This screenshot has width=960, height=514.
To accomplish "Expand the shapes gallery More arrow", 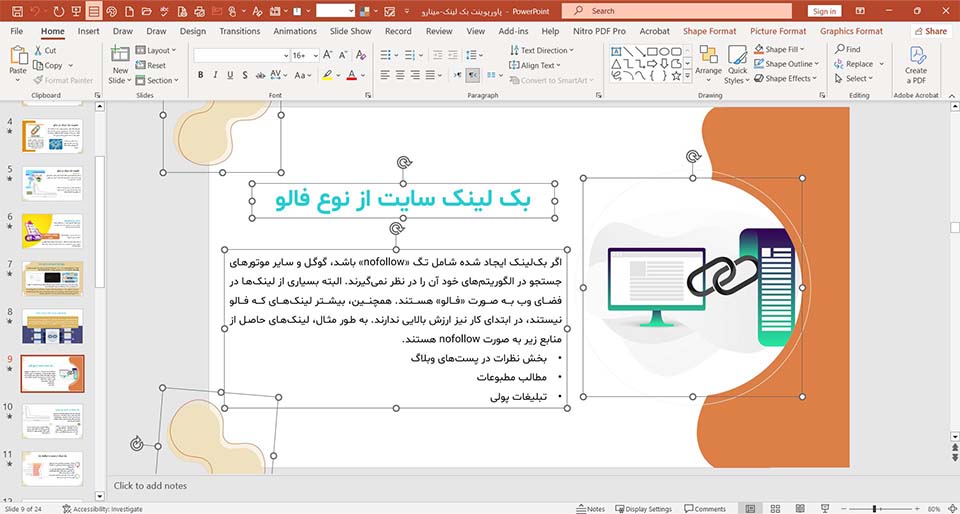I will coord(688,76).
